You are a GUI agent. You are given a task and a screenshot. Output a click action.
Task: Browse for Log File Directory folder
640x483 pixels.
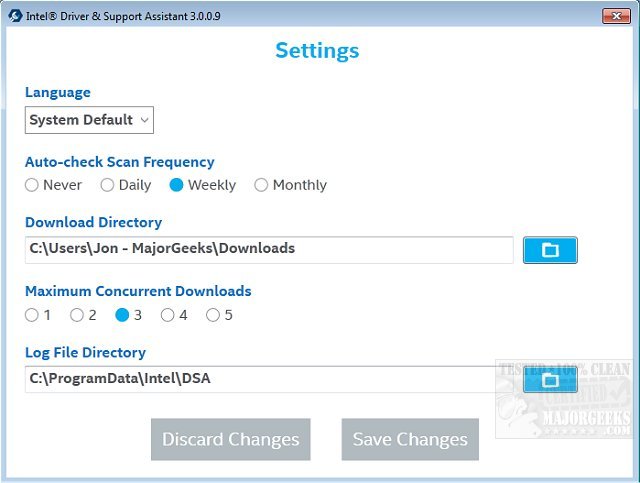(x=550, y=380)
